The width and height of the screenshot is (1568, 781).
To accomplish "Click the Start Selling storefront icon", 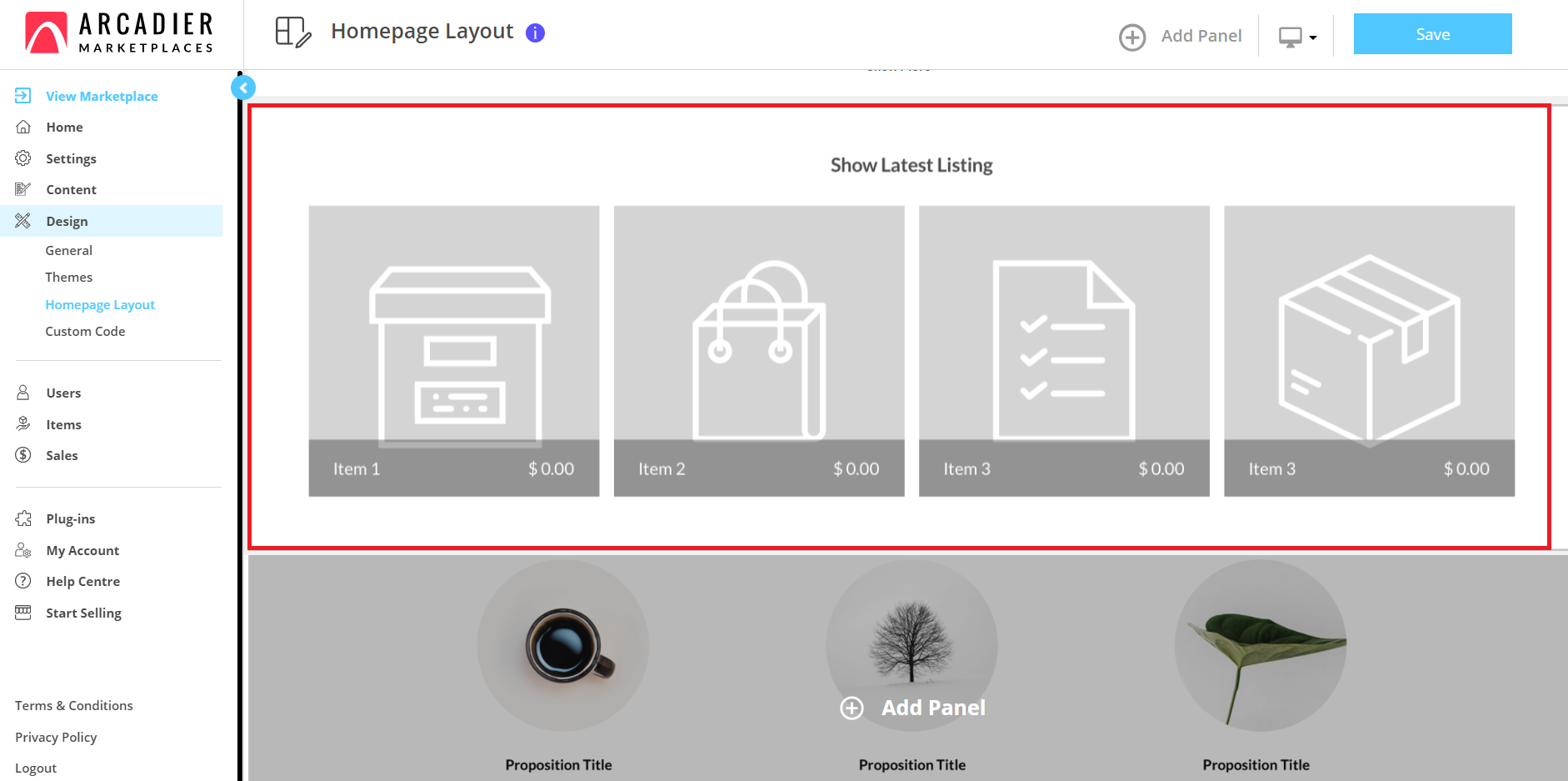I will [23, 613].
